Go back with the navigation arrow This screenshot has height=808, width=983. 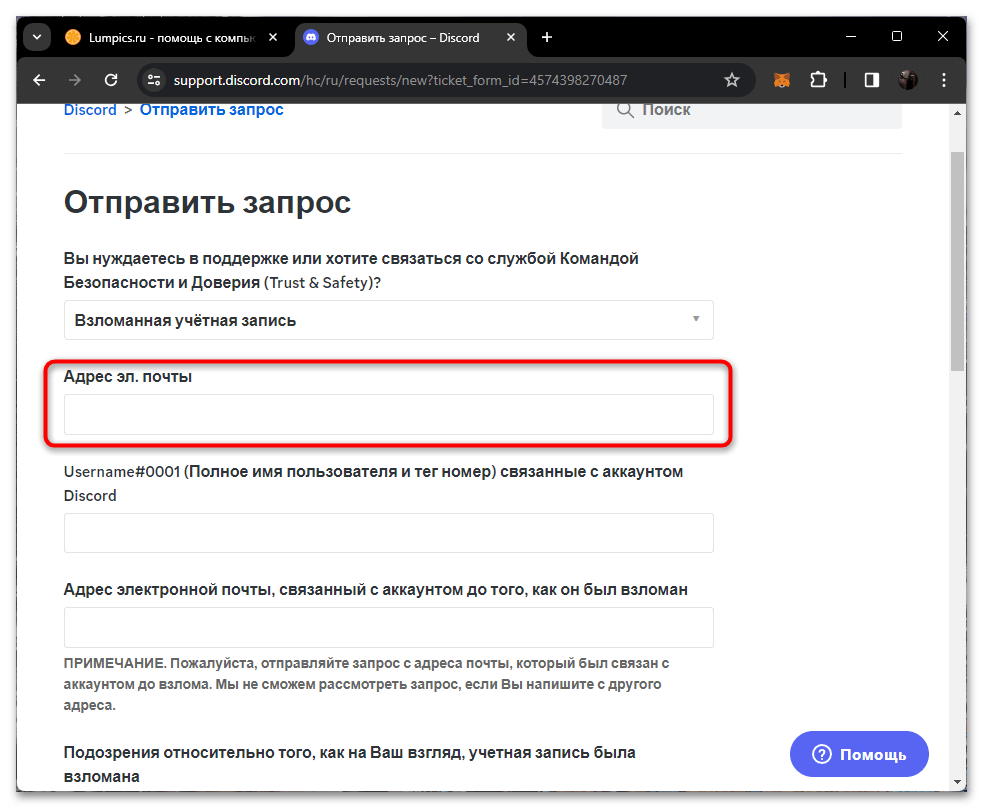coord(39,79)
